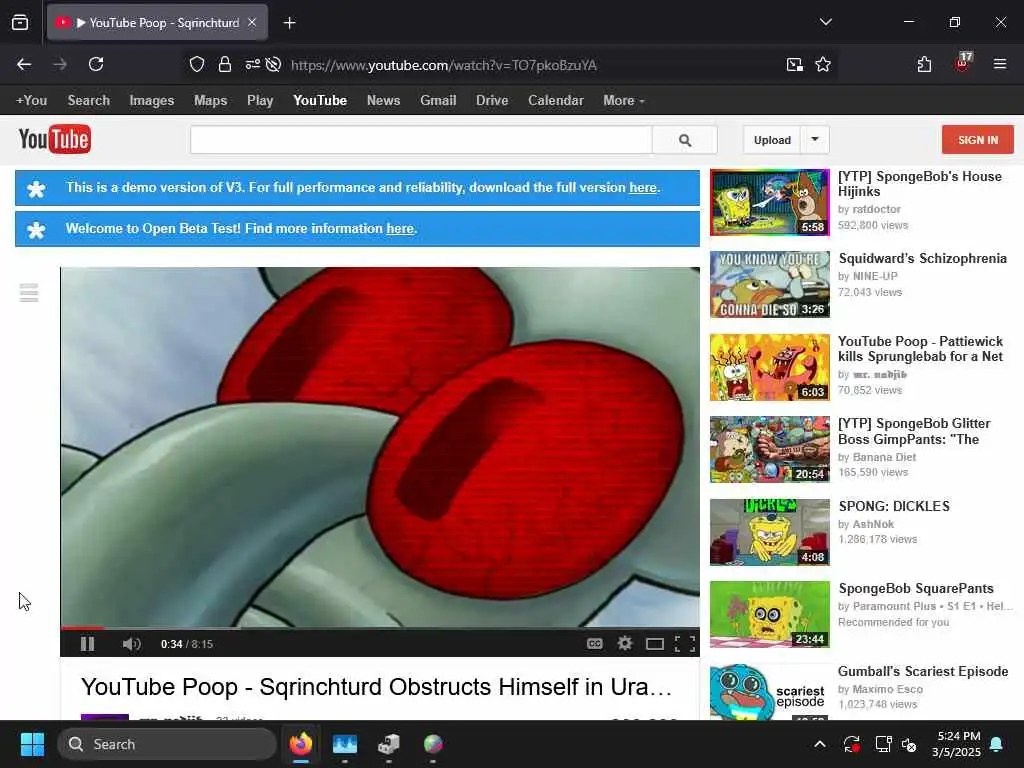Enter fullscreen on the video player
Image resolution: width=1024 pixels, height=768 pixels.
click(x=684, y=644)
